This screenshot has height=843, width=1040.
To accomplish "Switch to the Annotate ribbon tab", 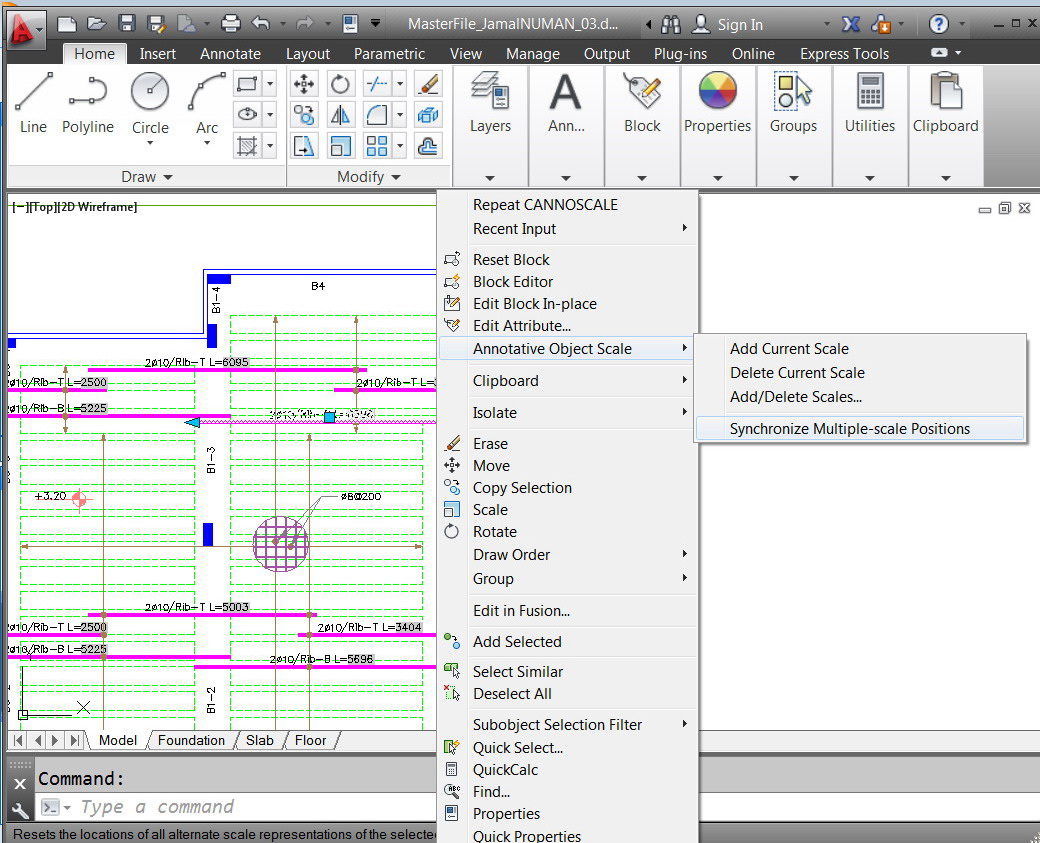I will [230, 53].
